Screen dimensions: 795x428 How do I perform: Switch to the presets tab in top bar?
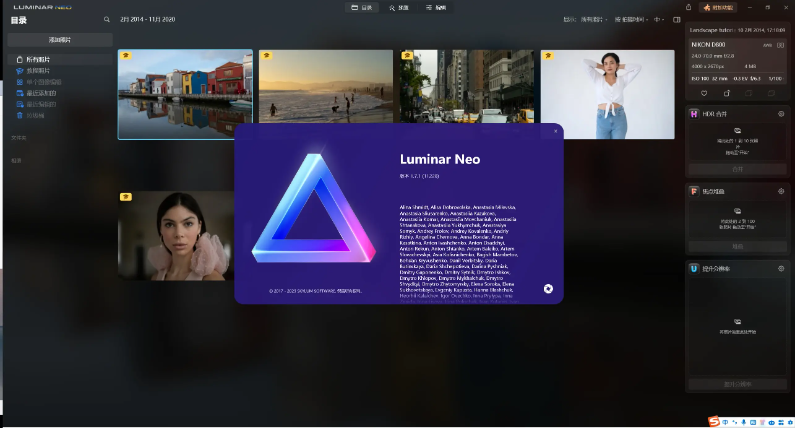coord(399,8)
